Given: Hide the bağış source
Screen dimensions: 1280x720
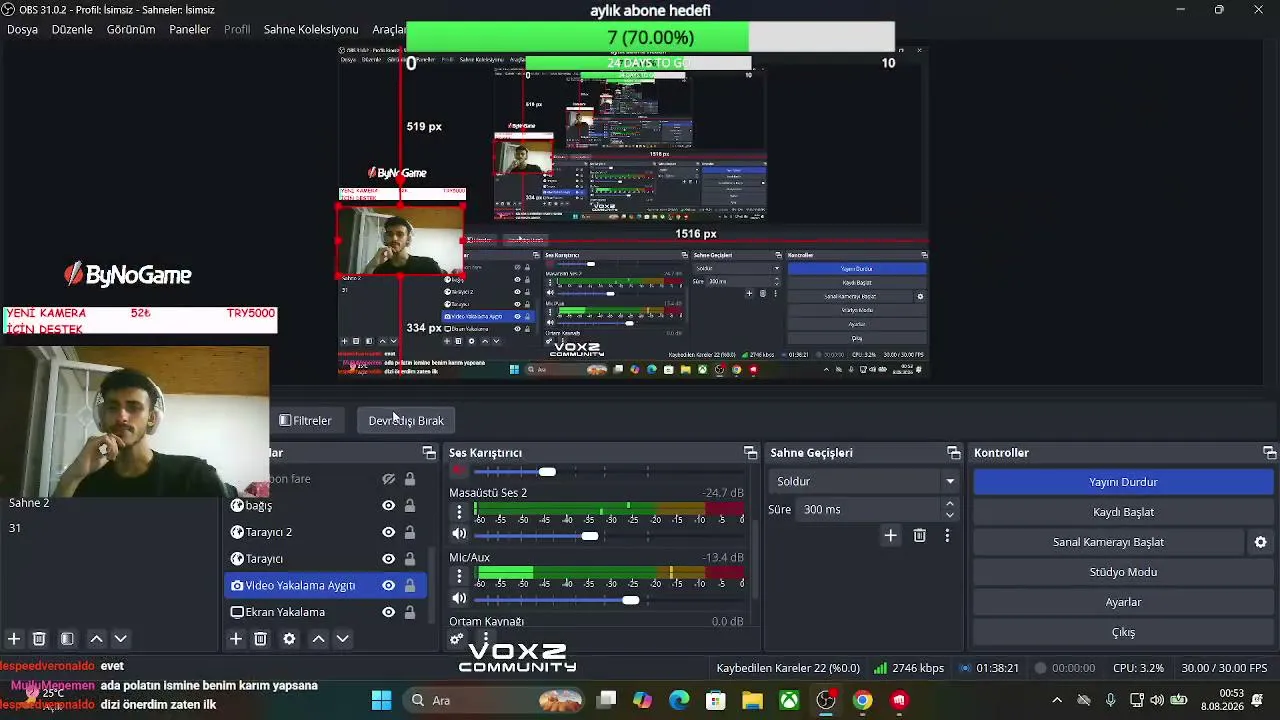Looking at the screenshot, I should (388, 506).
